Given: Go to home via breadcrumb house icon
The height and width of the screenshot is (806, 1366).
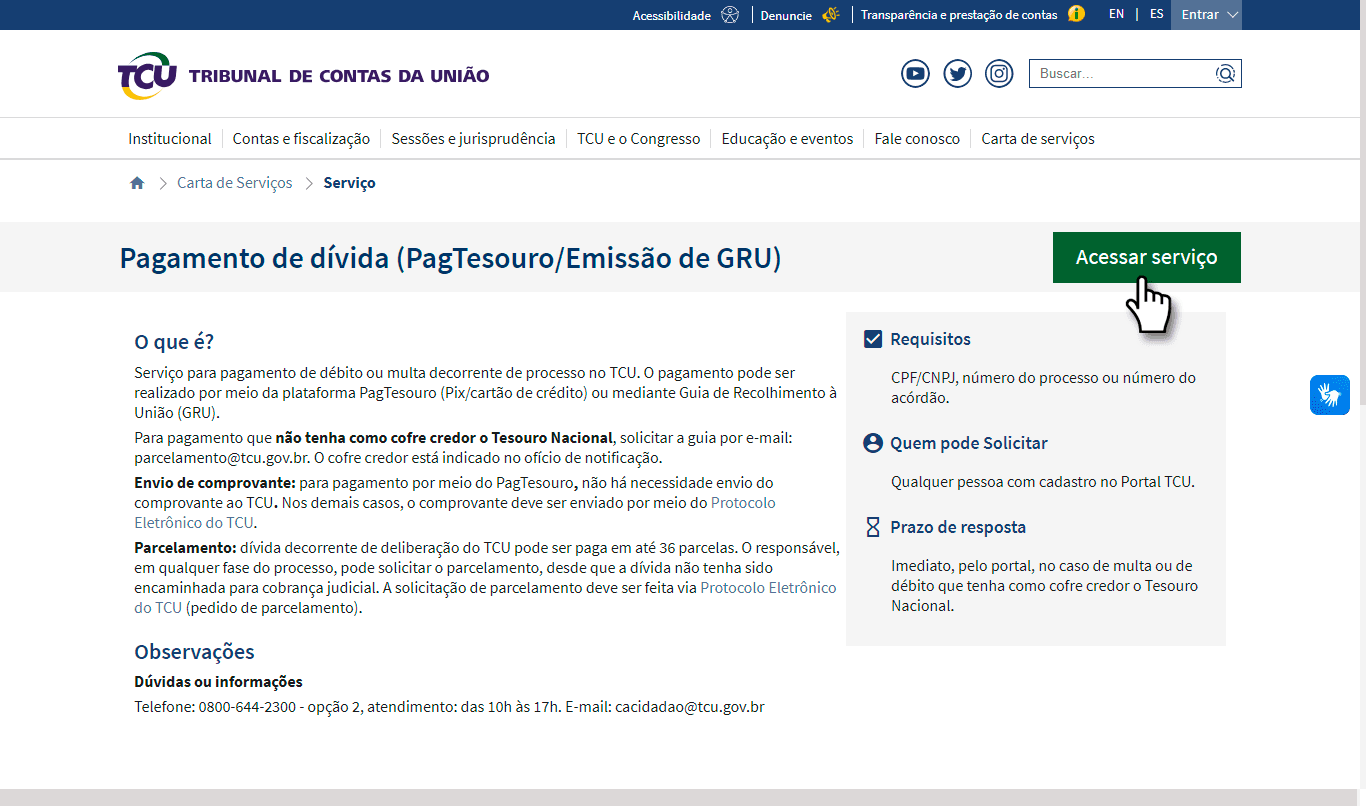Looking at the screenshot, I should 137,183.
